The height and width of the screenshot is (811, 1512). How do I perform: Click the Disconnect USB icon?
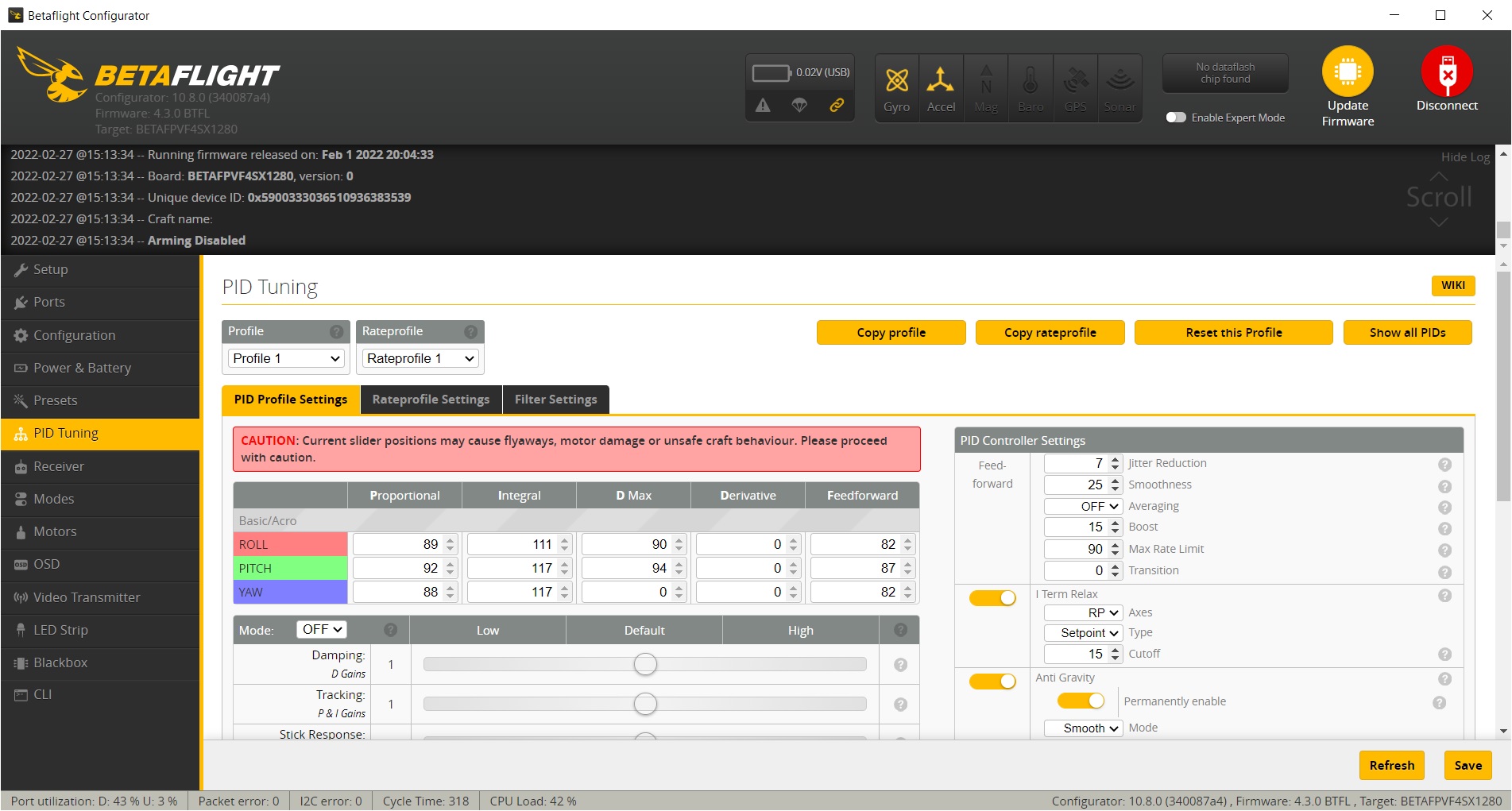1447,71
